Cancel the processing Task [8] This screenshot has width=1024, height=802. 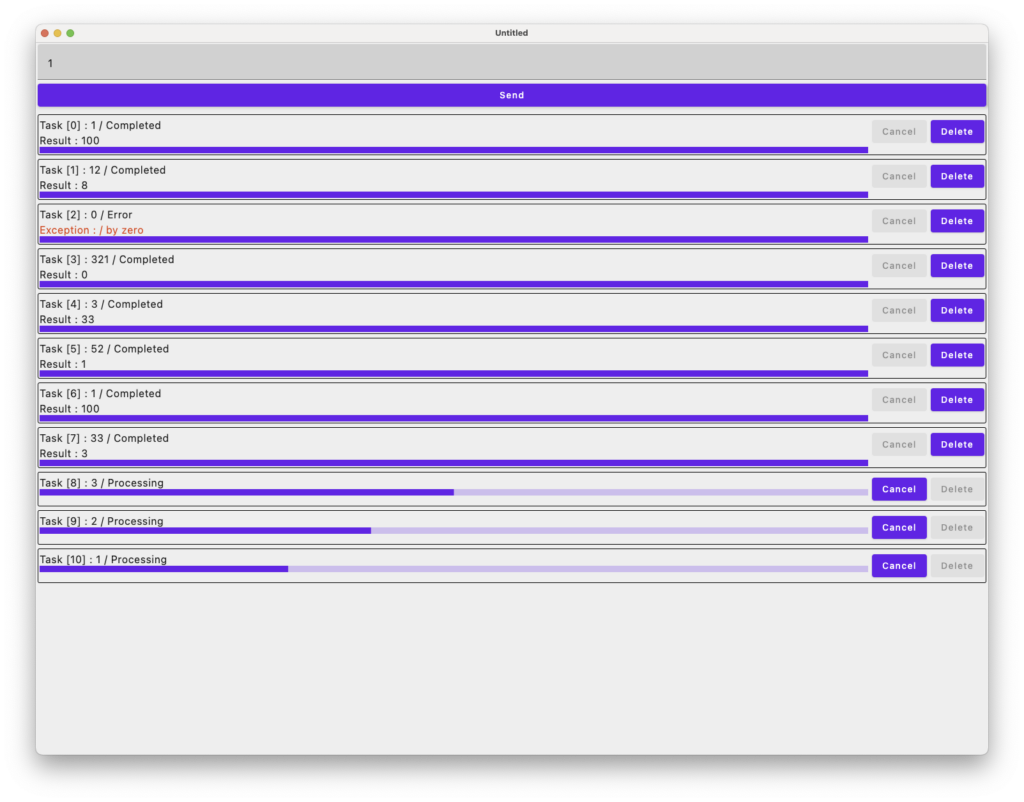[x=899, y=489]
